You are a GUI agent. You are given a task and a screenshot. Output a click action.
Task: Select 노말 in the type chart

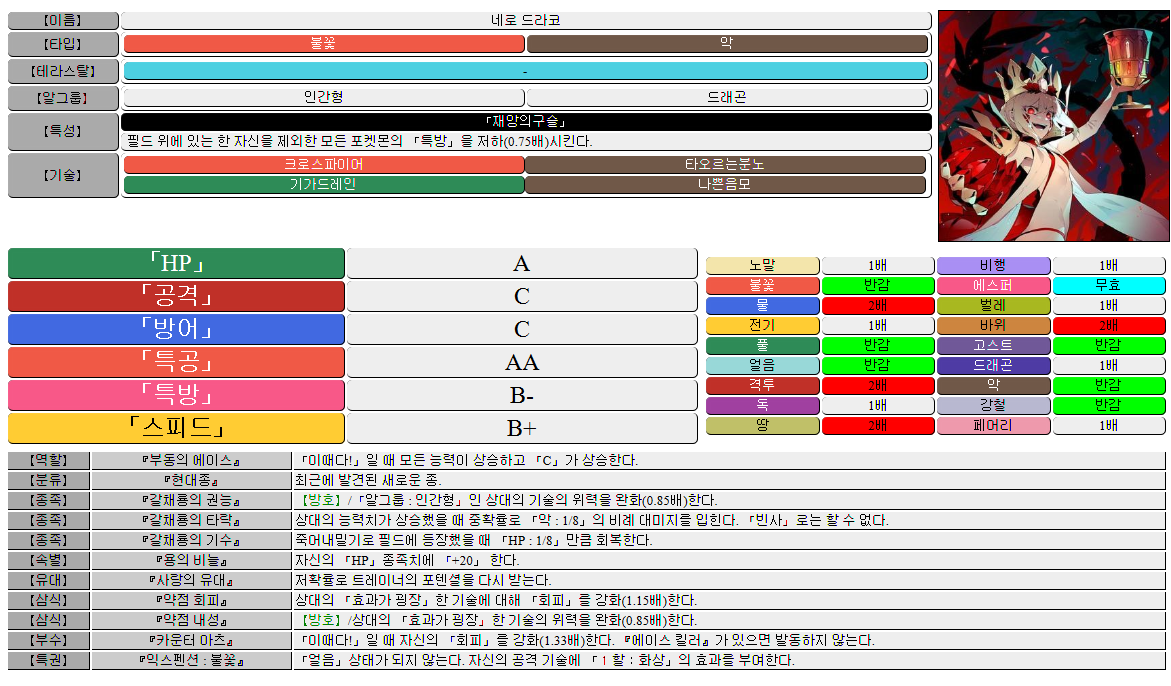(x=762, y=266)
